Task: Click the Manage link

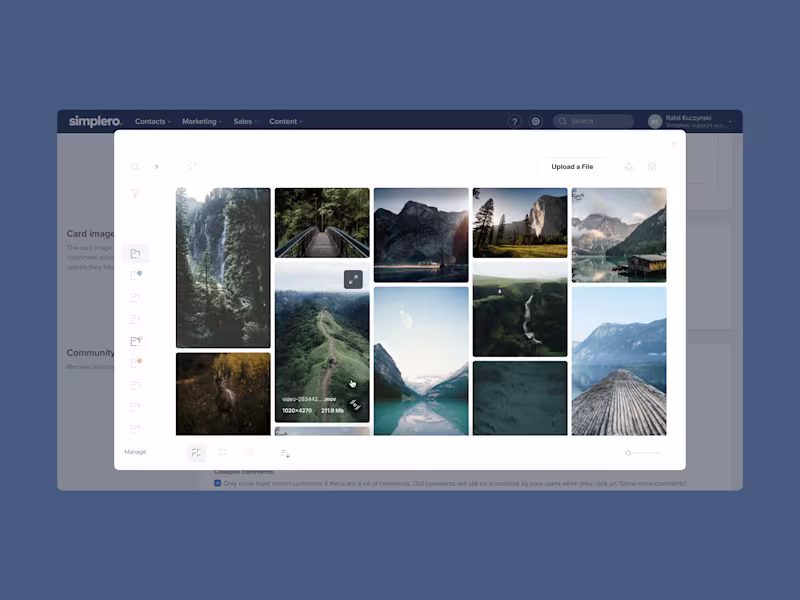Action: click(x=135, y=452)
